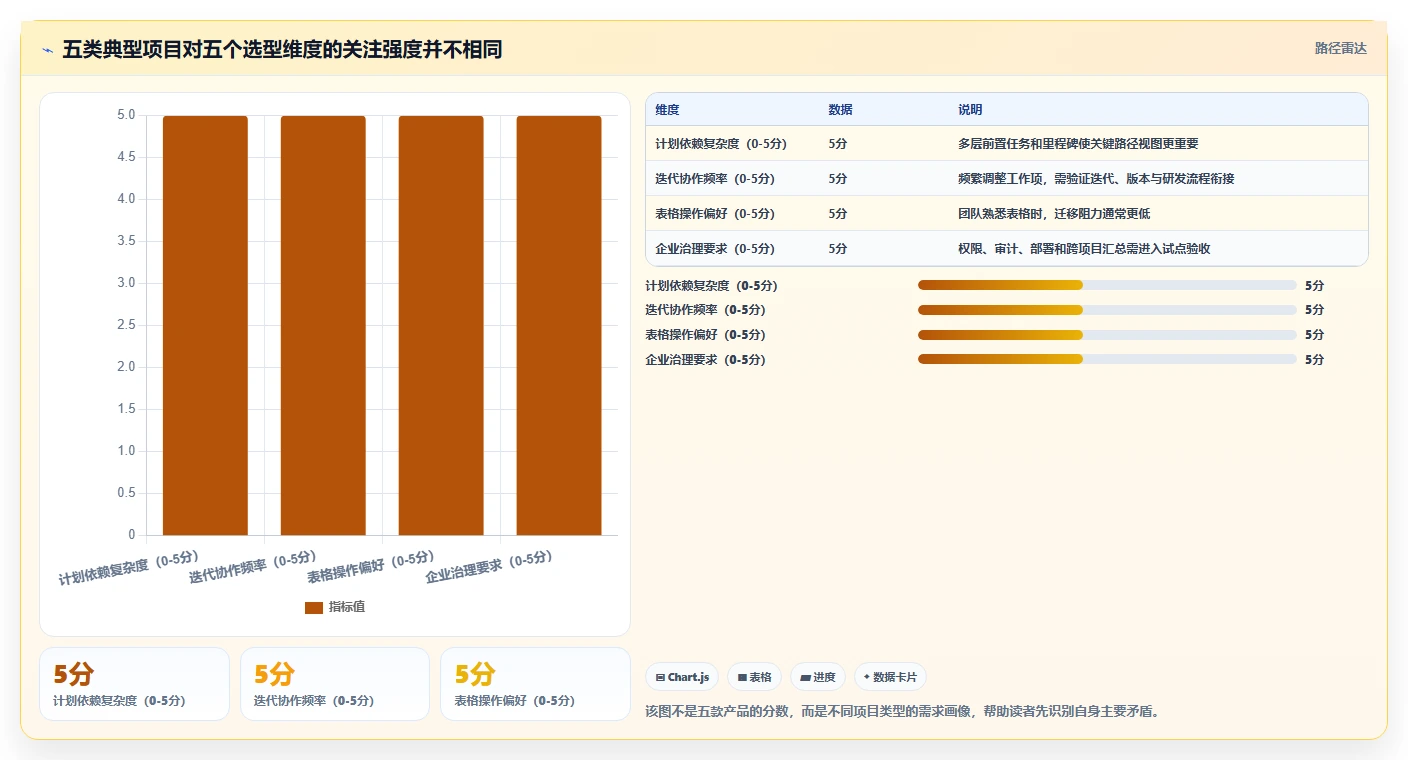Click the blue icon beside the card title
This screenshot has width=1408, height=760.
pyautogui.click(x=47, y=50)
